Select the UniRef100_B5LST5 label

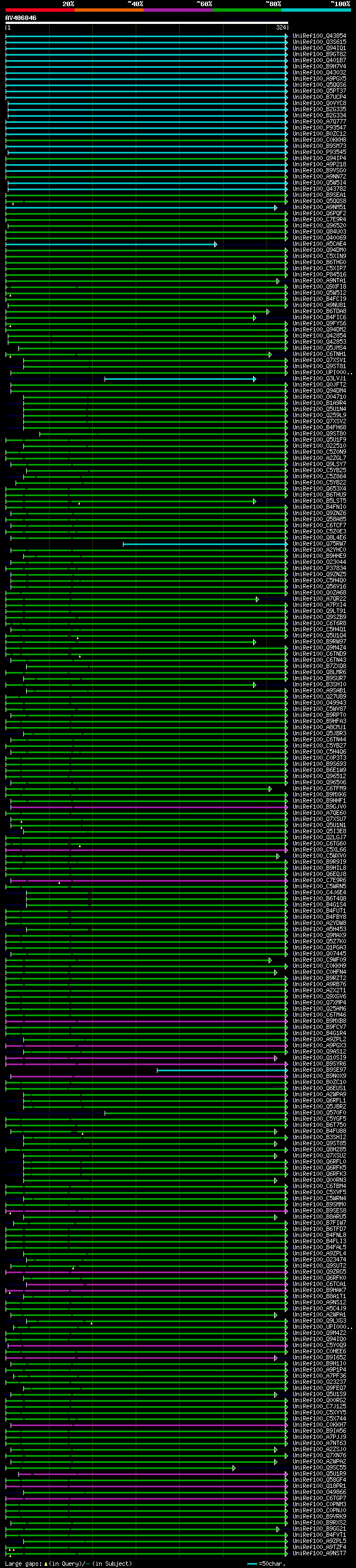319,501
